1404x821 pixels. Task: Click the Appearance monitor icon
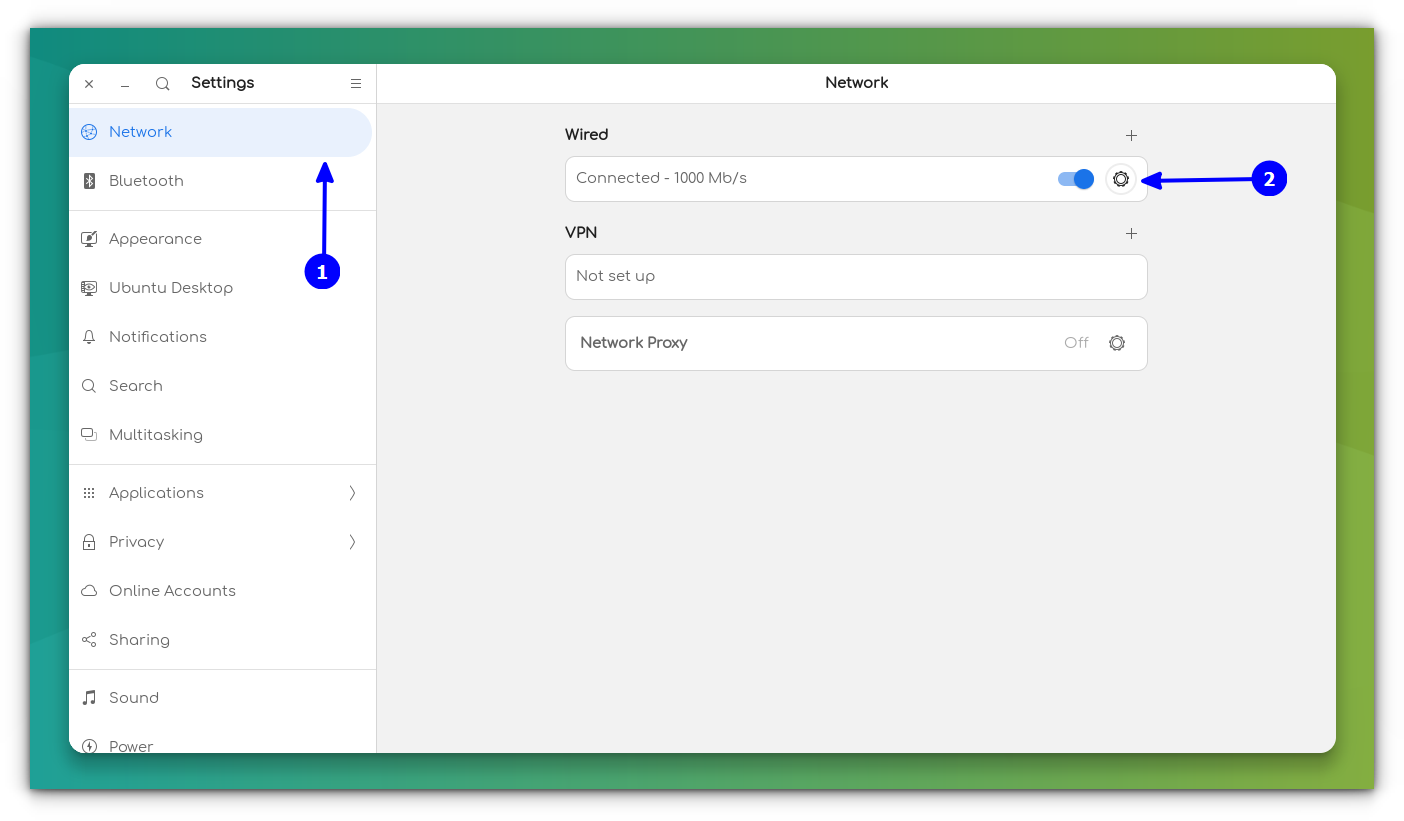[x=89, y=239]
